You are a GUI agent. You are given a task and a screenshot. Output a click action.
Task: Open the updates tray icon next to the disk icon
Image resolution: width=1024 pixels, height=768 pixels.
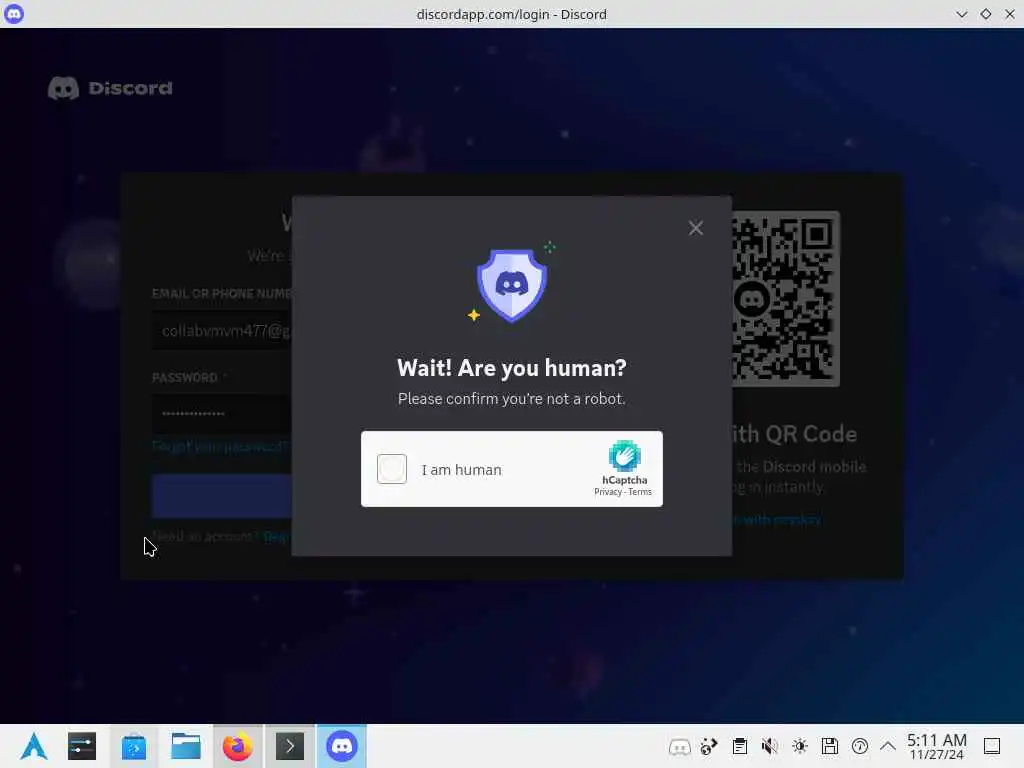pos(860,746)
